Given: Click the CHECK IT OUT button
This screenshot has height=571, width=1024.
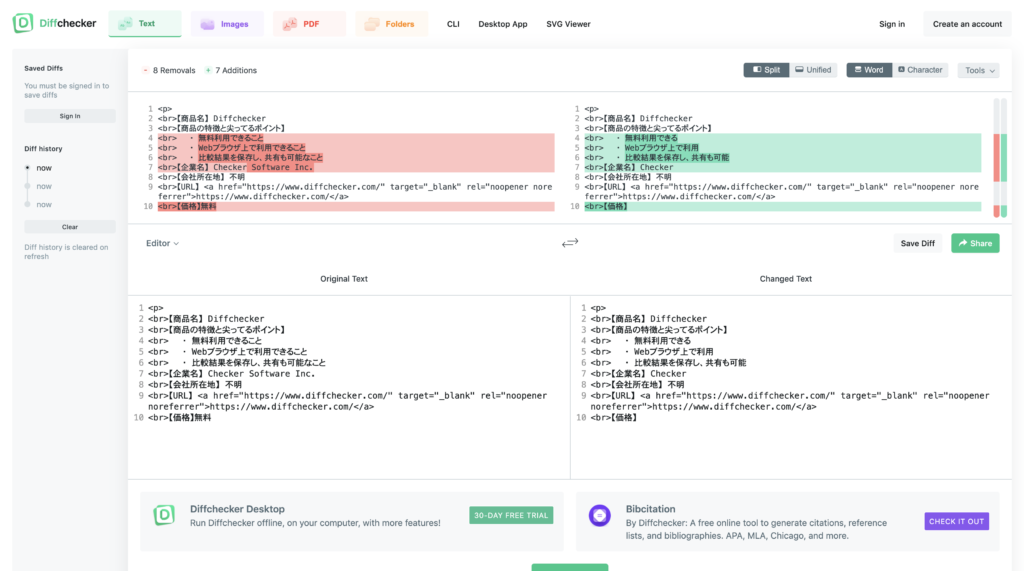Looking at the screenshot, I should 956,521.
